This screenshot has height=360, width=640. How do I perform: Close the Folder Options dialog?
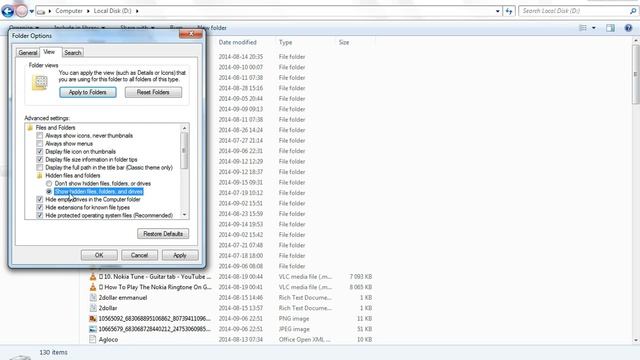tap(191, 34)
